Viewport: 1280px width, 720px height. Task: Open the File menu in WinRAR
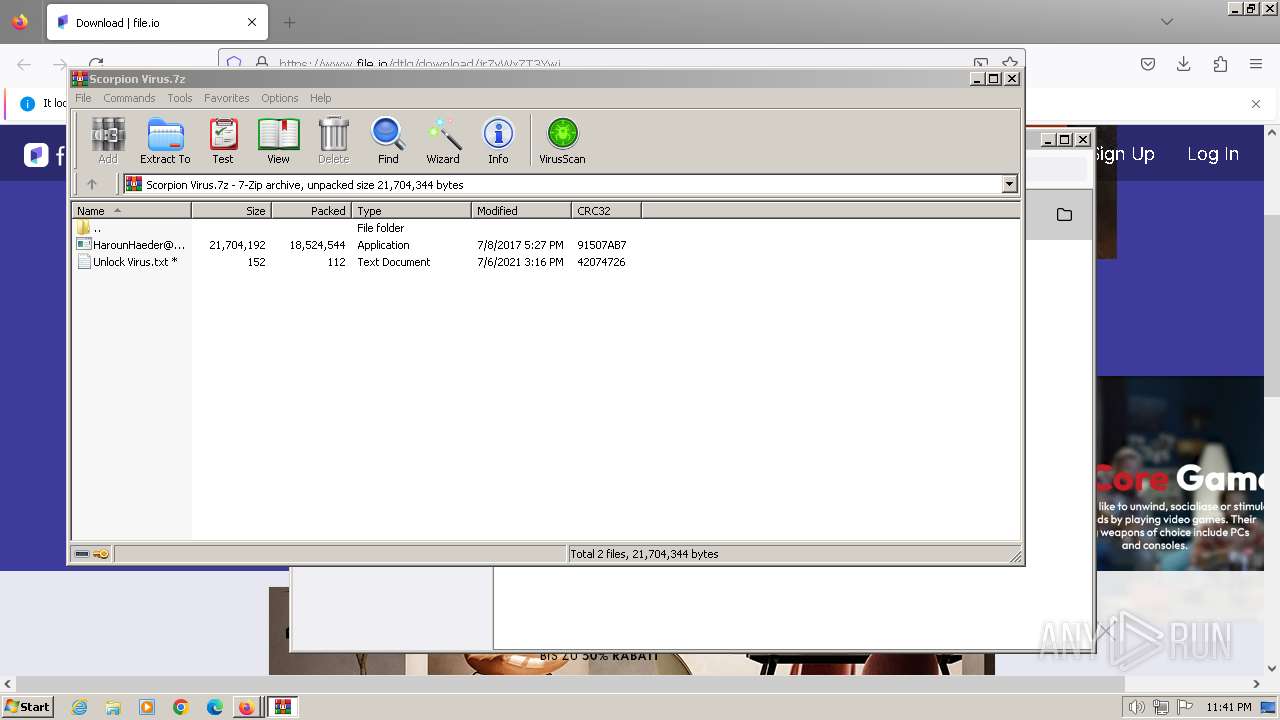[83, 98]
